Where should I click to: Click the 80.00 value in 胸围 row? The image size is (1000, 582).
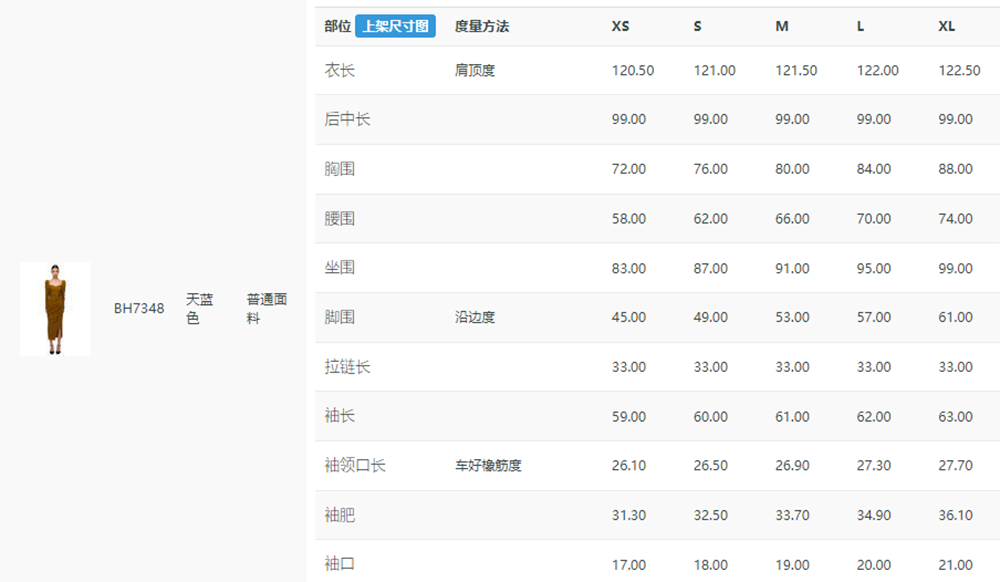tap(792, 169)
